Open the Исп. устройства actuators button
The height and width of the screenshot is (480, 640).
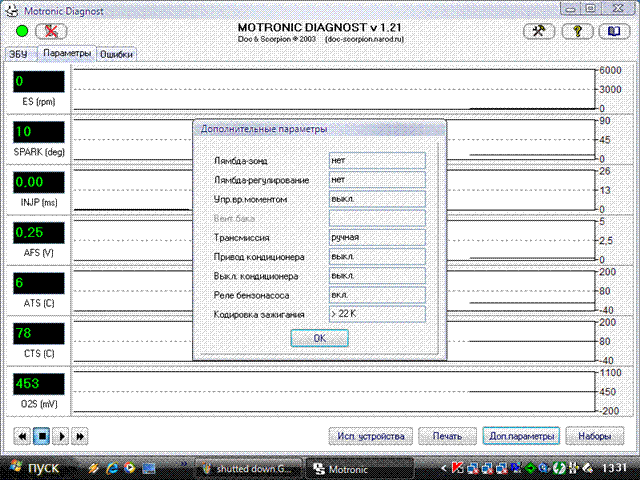(371, 436)
